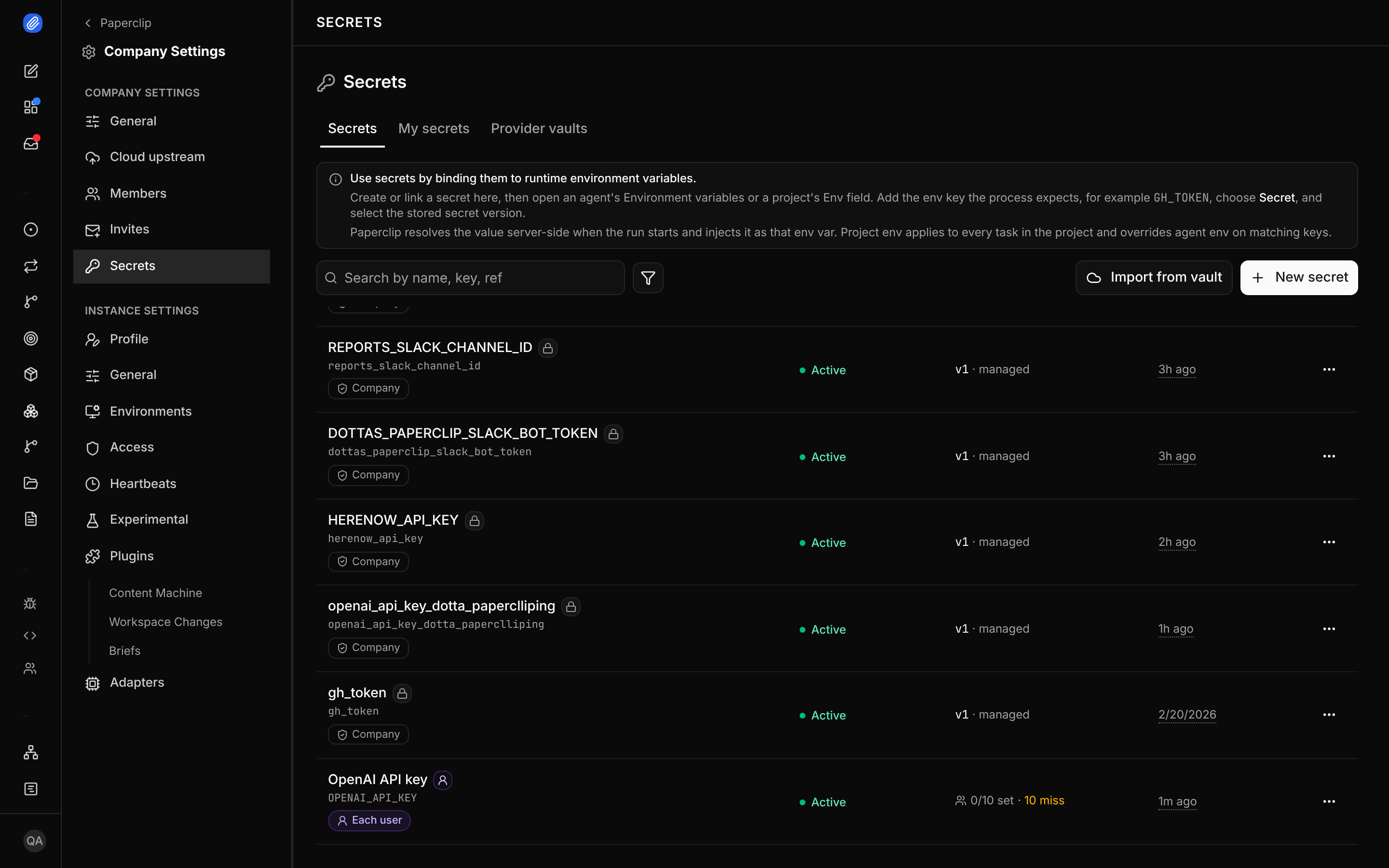Click the Each user badge on OpenAI API key
This screenshot has height=868, width=1389.
coord(369,820)
